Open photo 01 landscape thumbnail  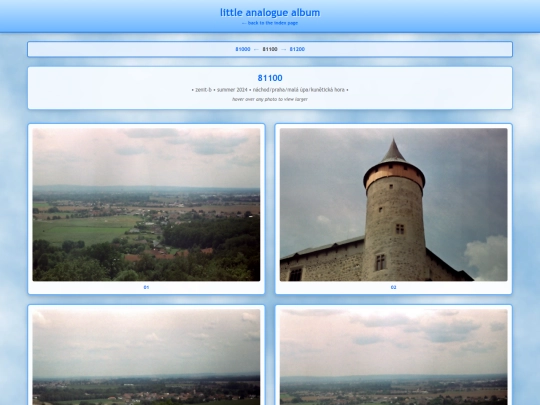tap(146, 205)
